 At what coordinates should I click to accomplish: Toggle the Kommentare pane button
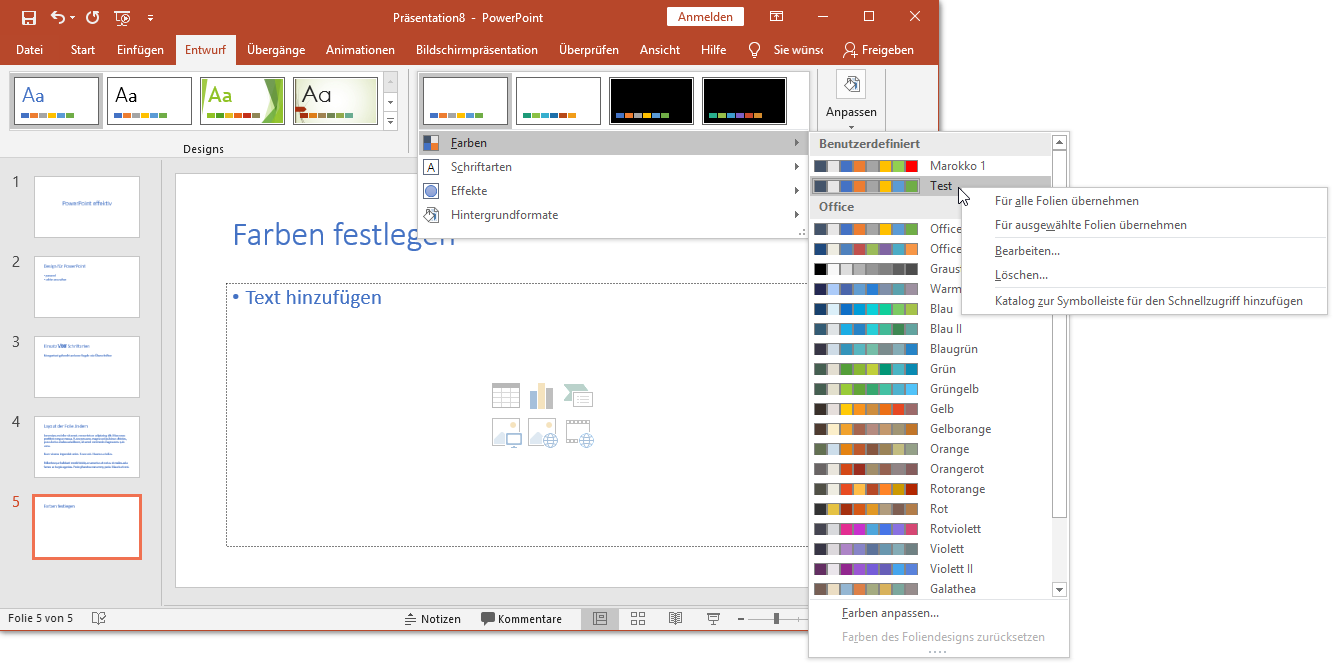coord(521,619)
